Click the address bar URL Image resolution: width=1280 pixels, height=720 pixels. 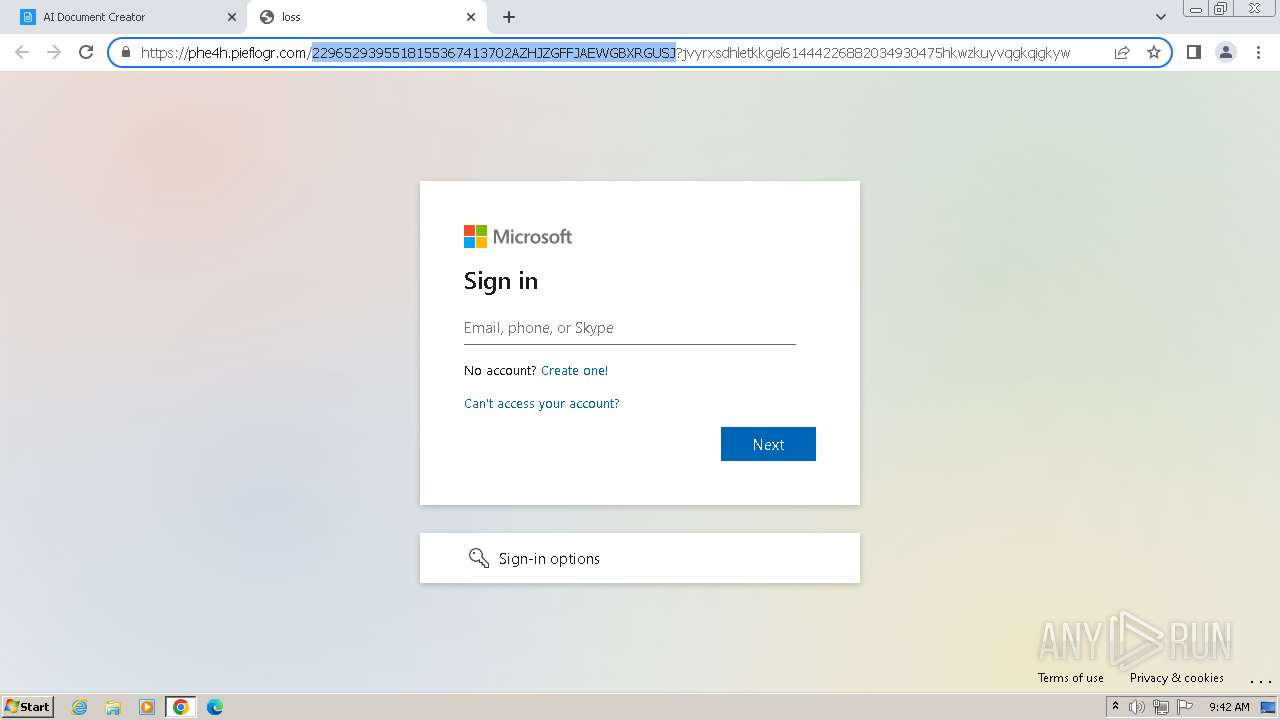pyautogui.click(x=605, y=53)
